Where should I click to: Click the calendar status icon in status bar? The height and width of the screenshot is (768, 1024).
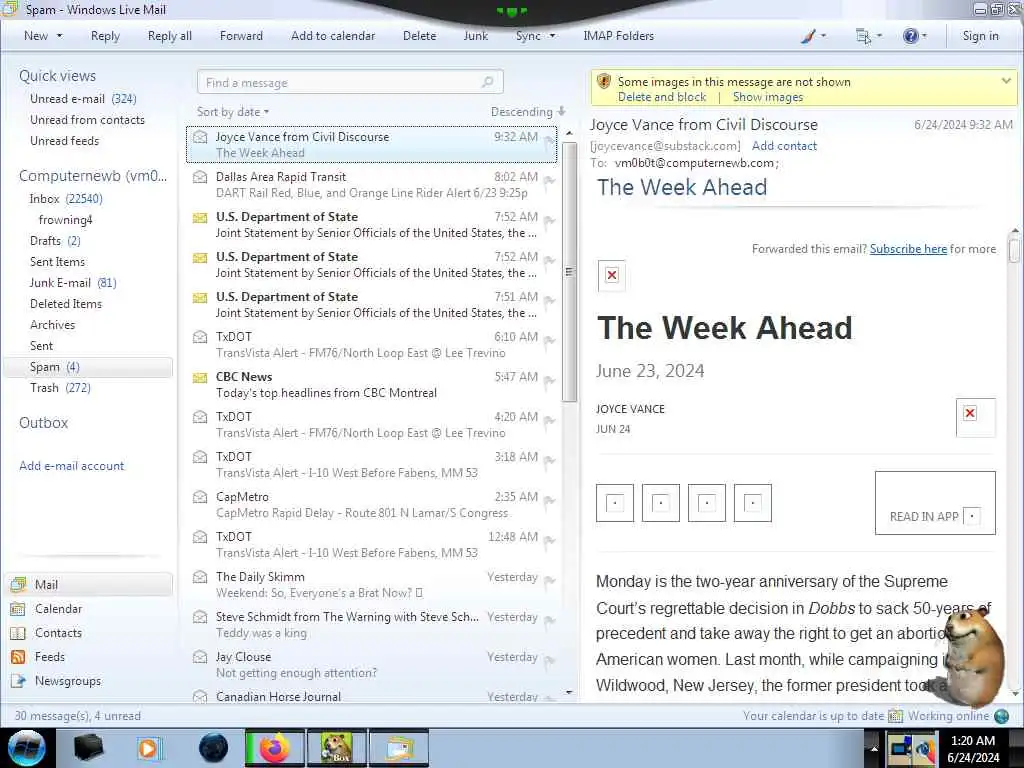(x=895, y=716)
